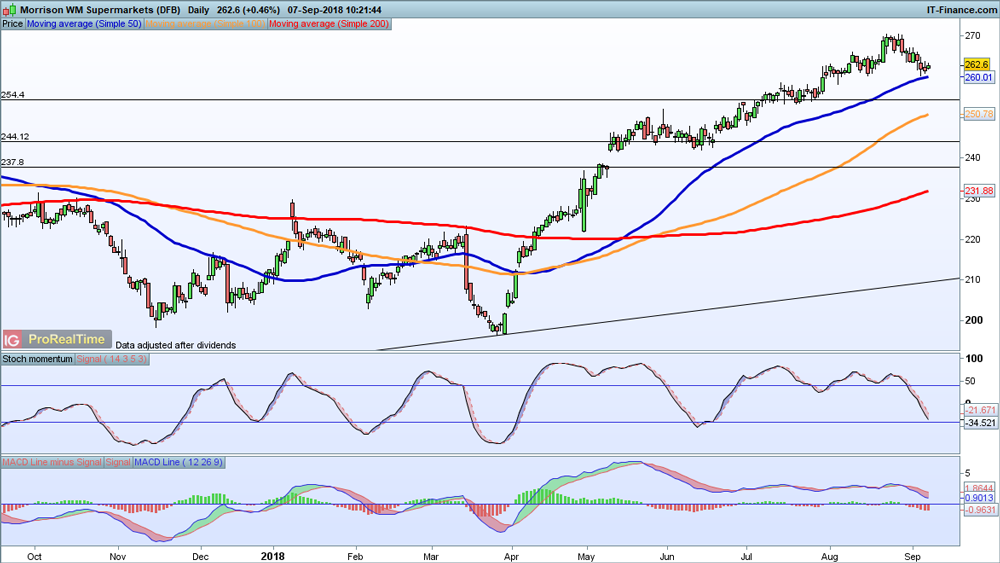Select the 237.8 horizontal level label
This screenshot has width=1000, height=563.
point(13,162)
